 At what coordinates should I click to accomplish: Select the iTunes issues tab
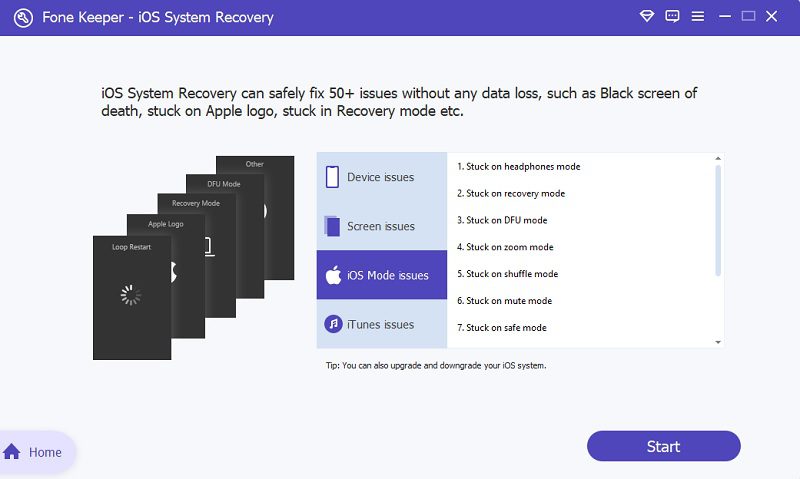point(382,323)
